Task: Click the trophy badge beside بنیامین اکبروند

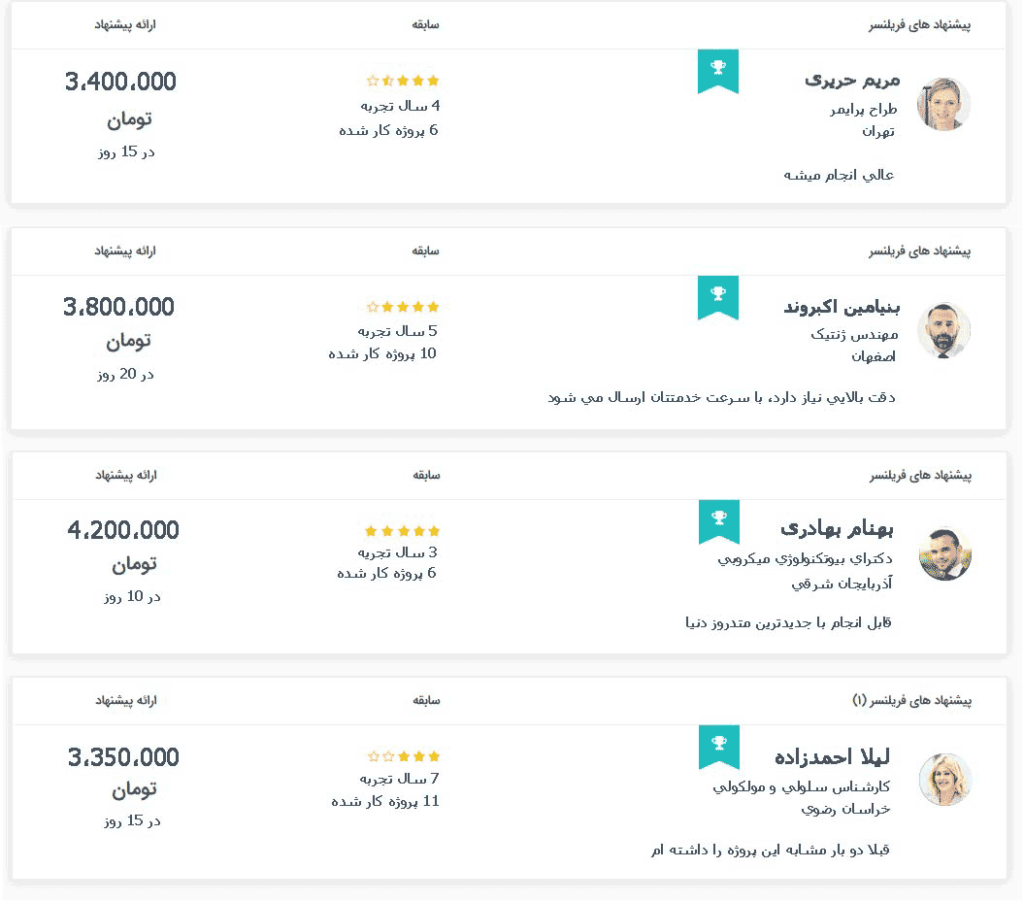Action: 718,295
